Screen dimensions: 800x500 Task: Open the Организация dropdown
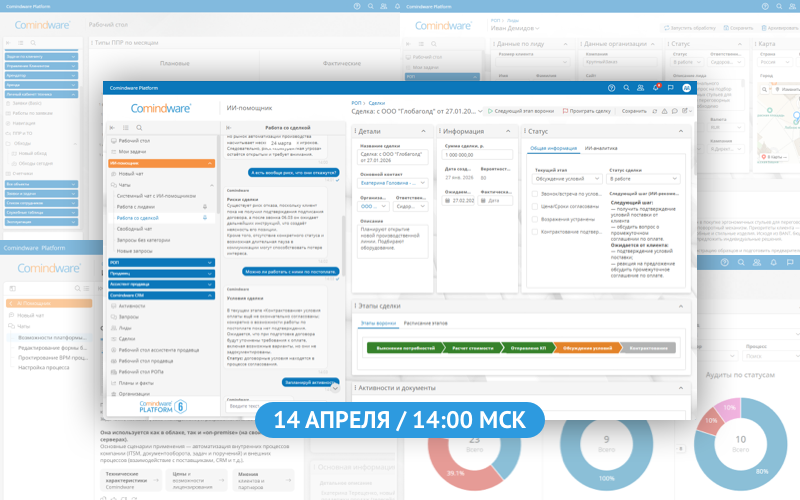[x=374, y=206]
